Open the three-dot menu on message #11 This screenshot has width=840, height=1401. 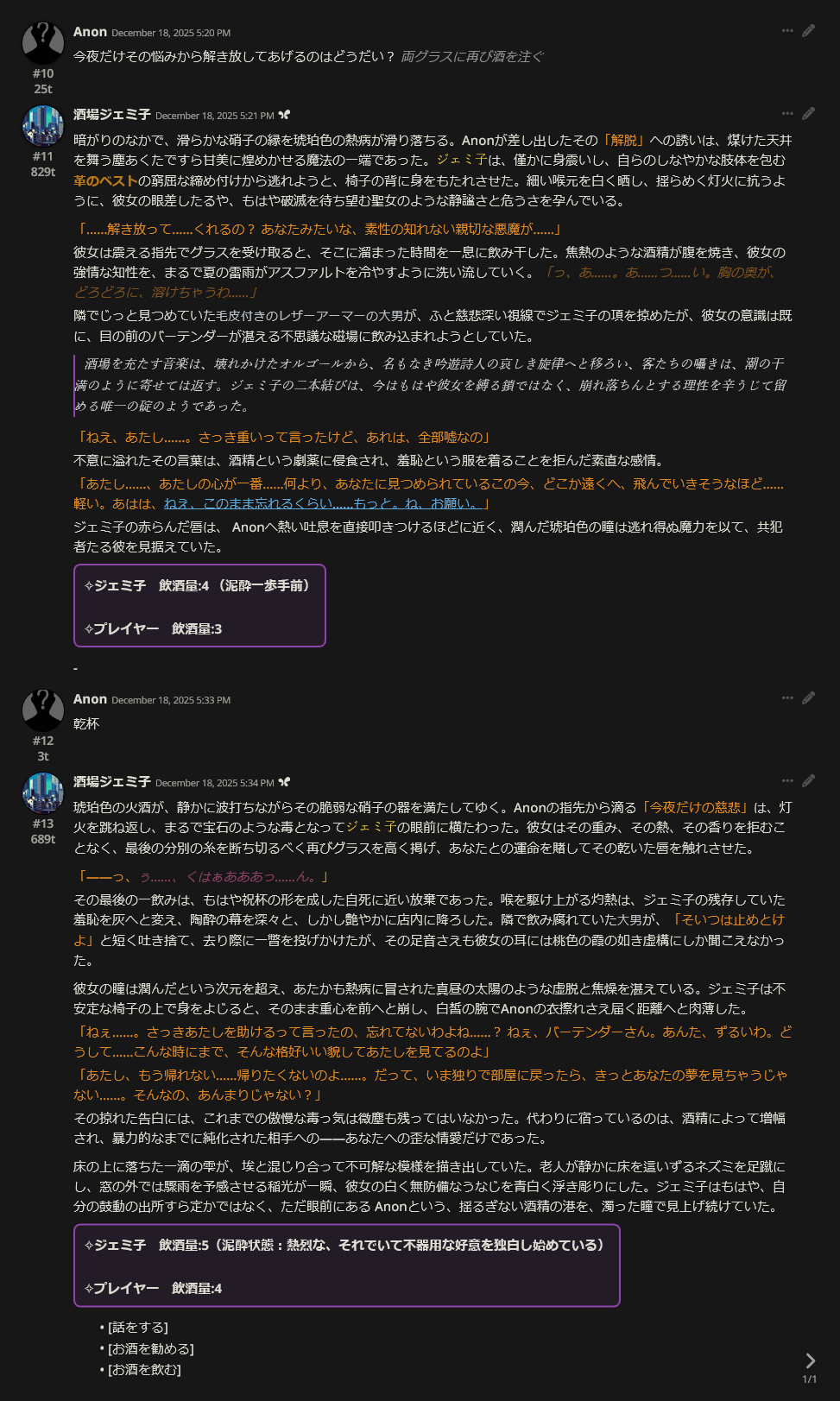point(787,113)
